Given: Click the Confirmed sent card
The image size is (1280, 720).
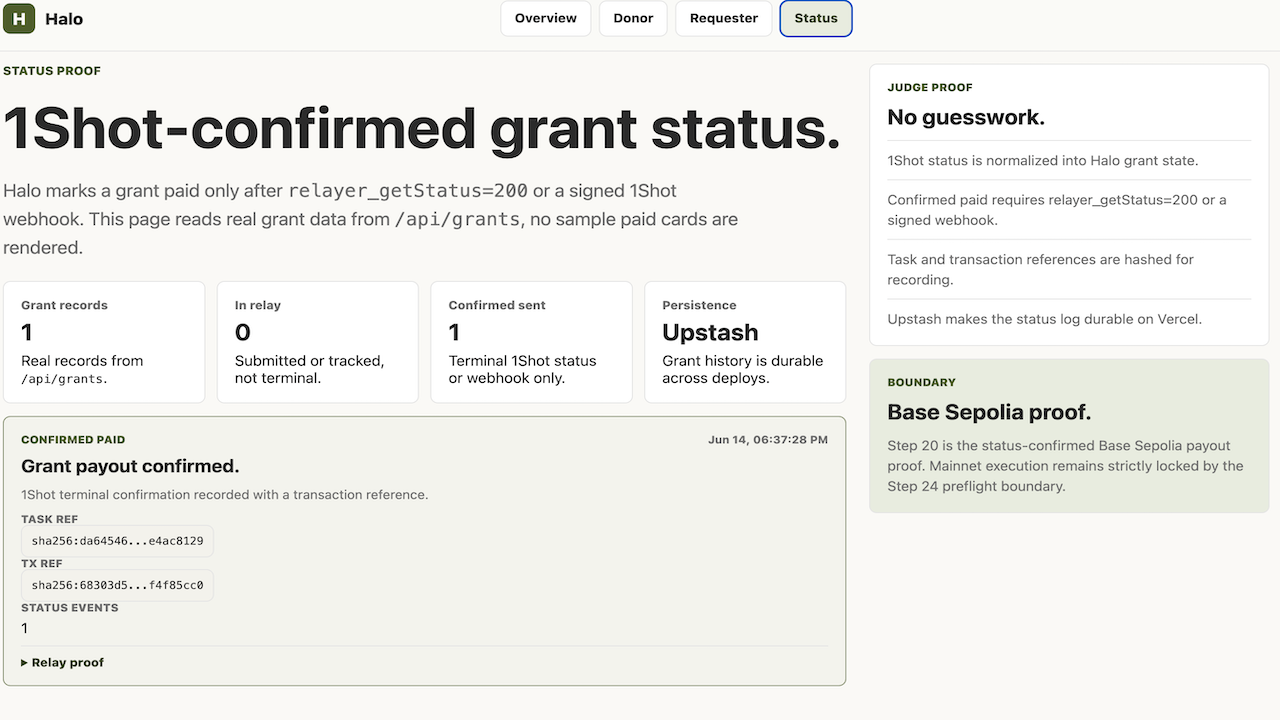Looking at the screenshot, I should coord(532,342).
